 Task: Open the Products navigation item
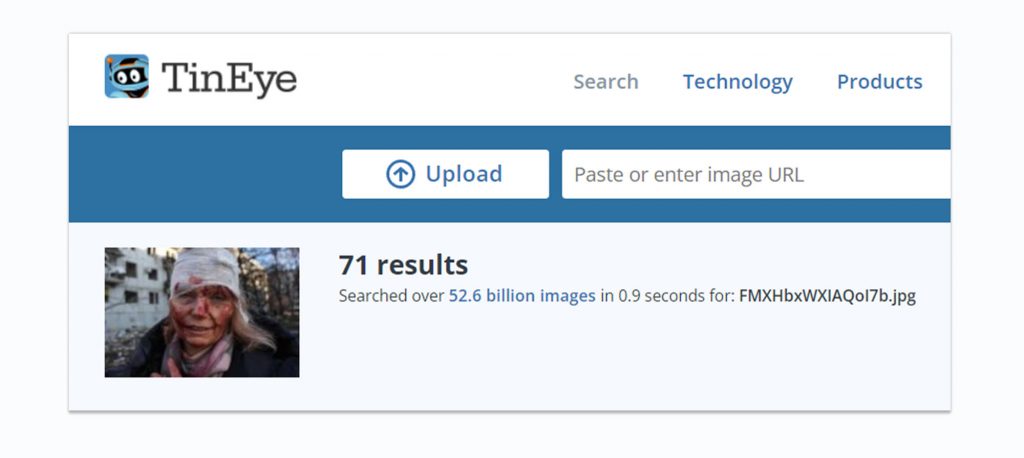tap(879, 82)
